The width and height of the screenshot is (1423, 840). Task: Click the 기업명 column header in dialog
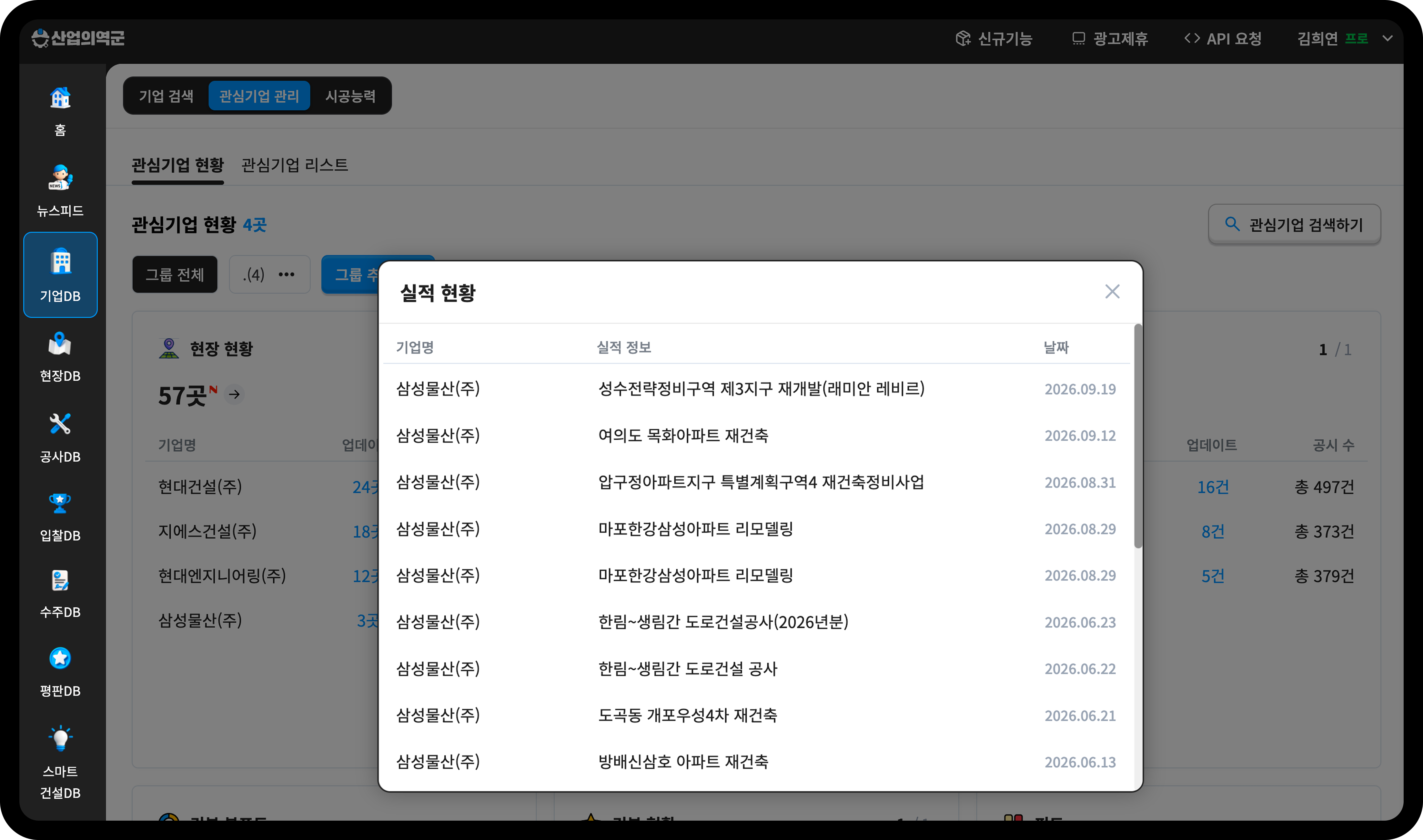[415, 347]
